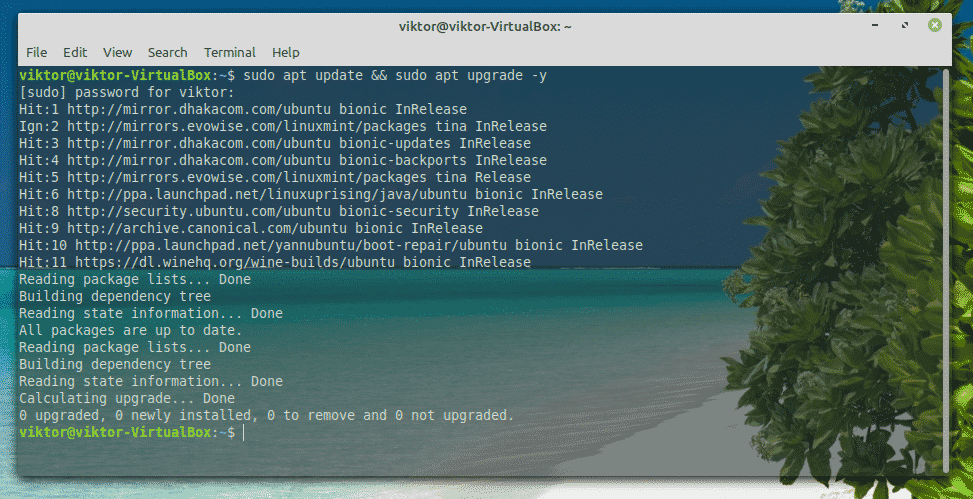Open the Search menu

tap(168, 53)
